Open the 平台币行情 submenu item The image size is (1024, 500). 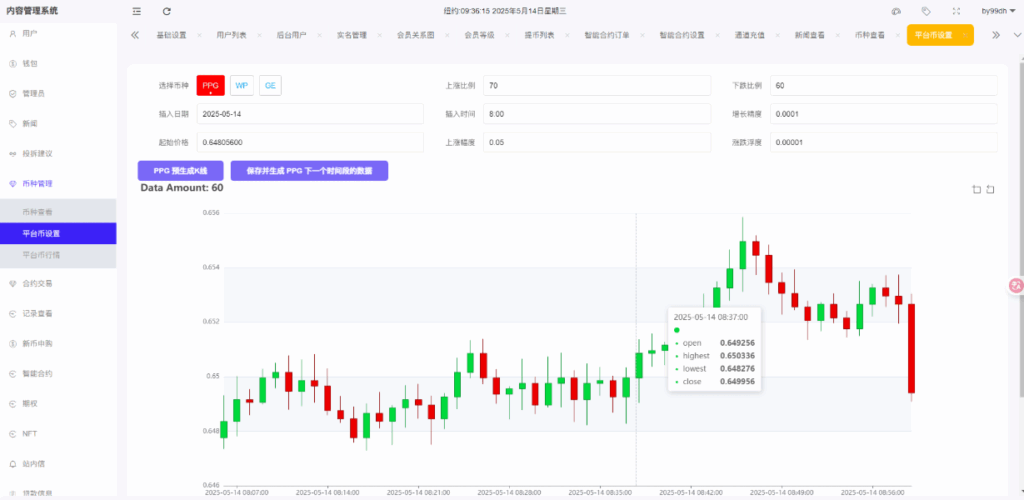tap(58, 255)
